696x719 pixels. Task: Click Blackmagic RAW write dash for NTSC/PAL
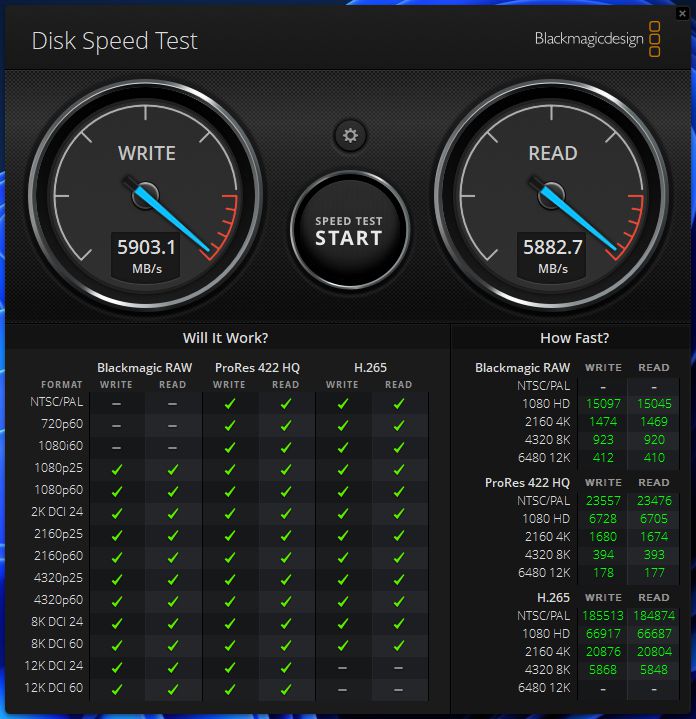pos(116,404)
